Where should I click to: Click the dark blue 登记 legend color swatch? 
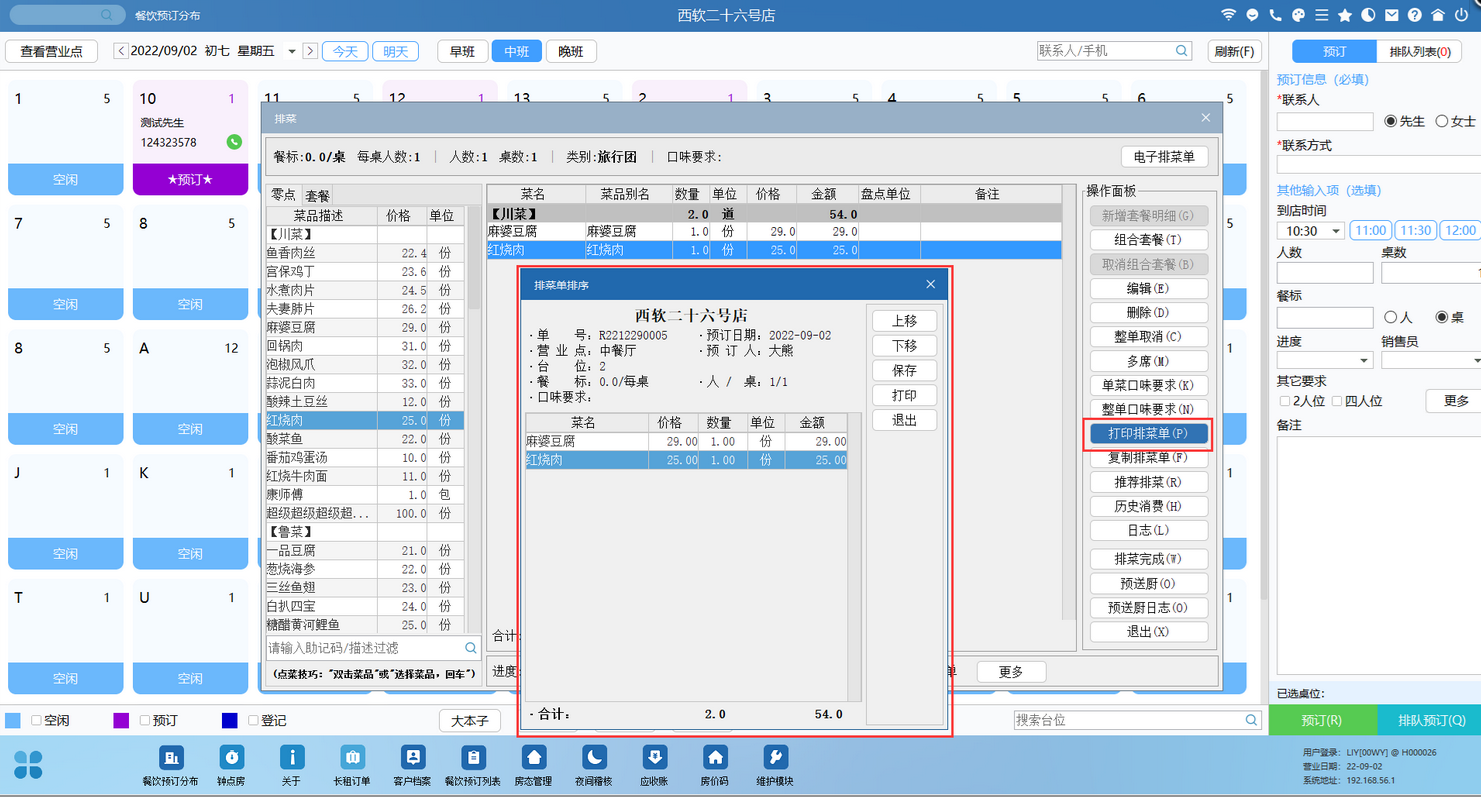pos(229,721)
